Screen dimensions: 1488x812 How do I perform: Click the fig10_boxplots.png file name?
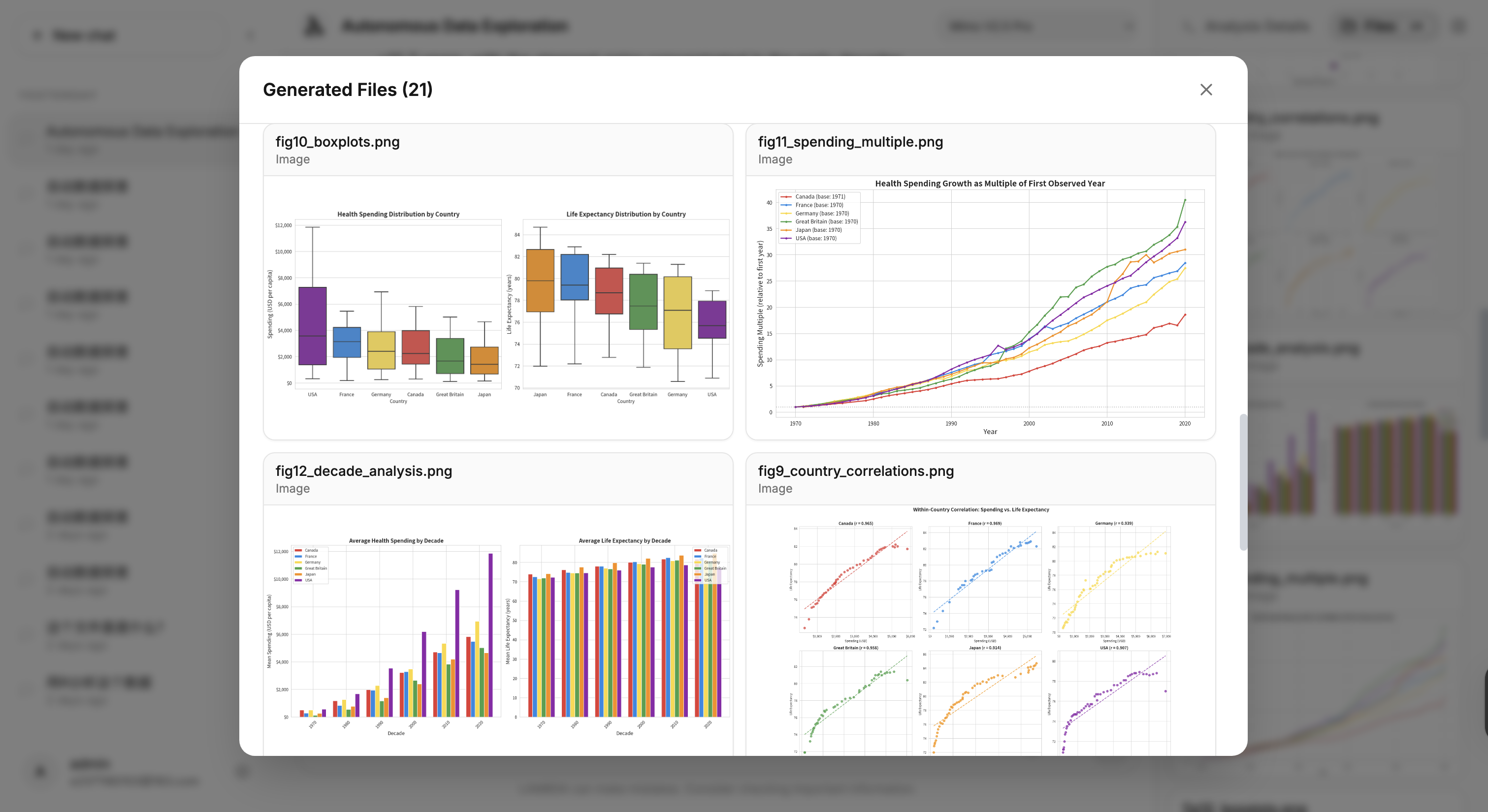coord(337,142)
